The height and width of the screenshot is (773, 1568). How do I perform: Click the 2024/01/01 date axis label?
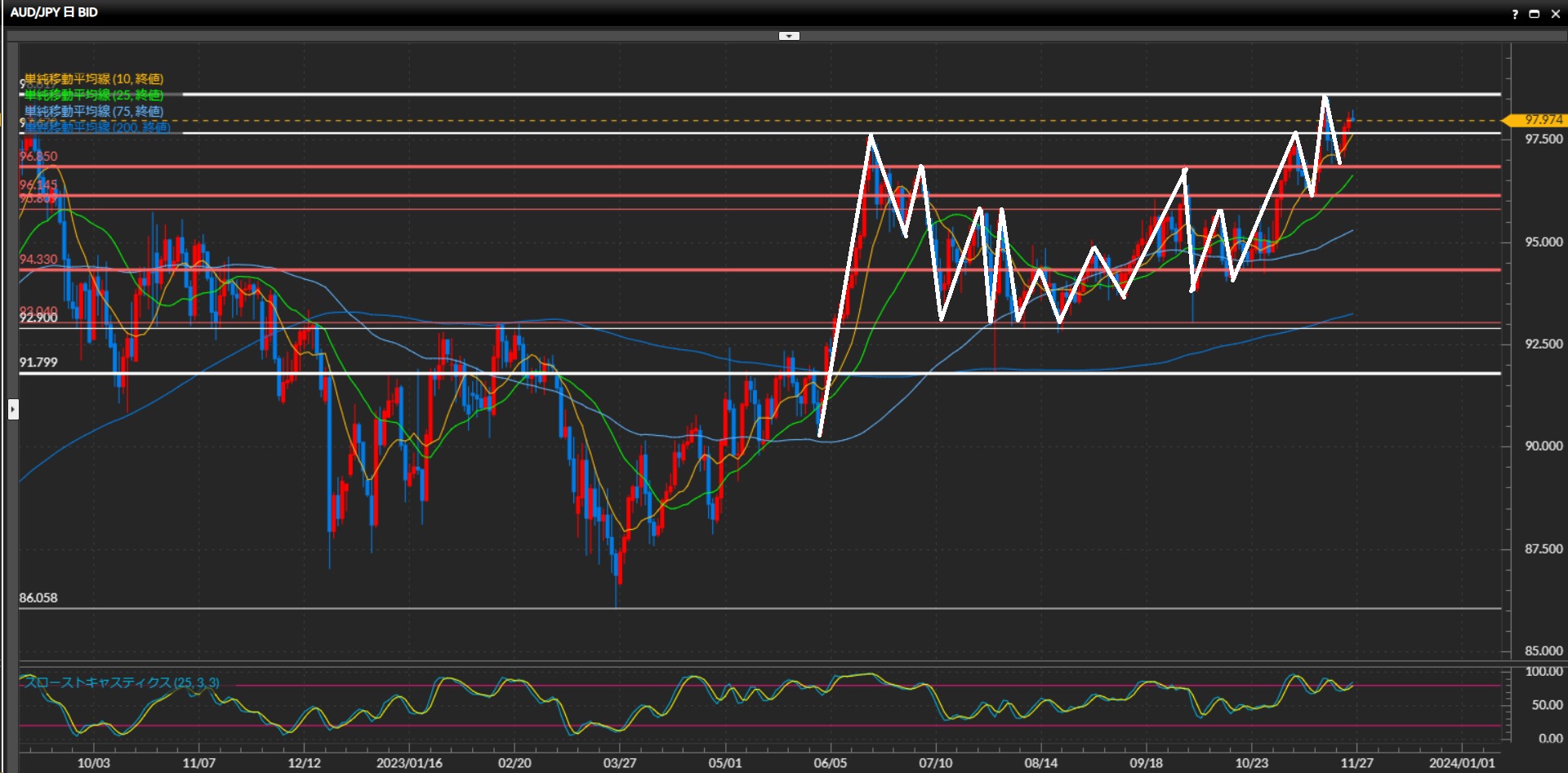1461,762
